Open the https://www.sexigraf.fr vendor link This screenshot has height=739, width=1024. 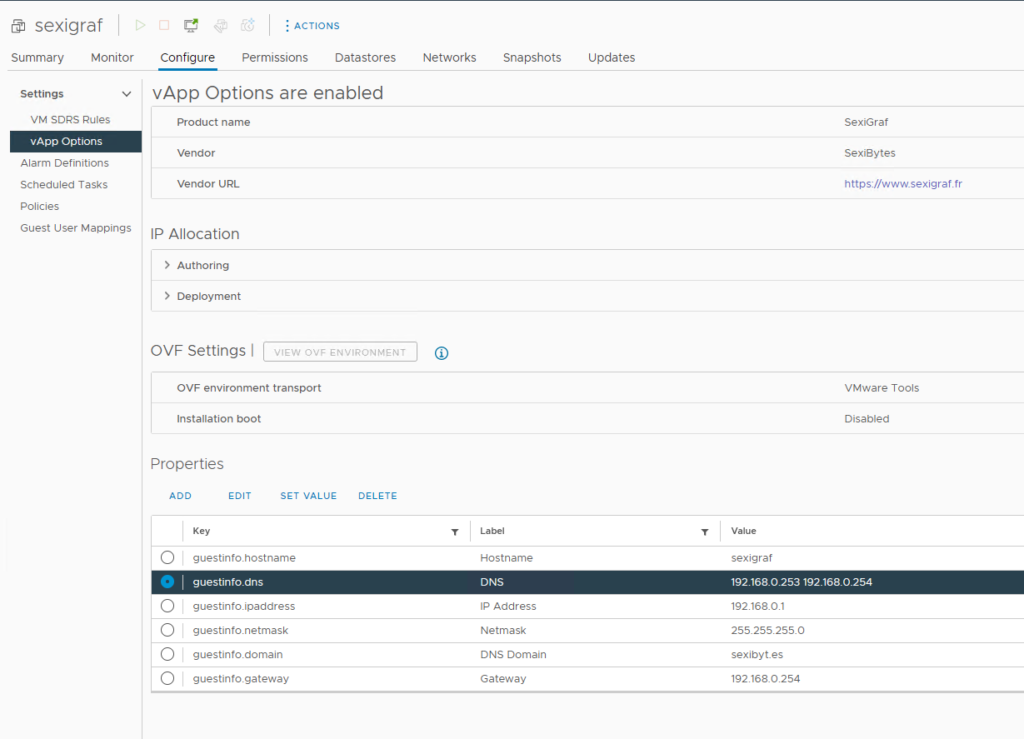click(903, 184)
